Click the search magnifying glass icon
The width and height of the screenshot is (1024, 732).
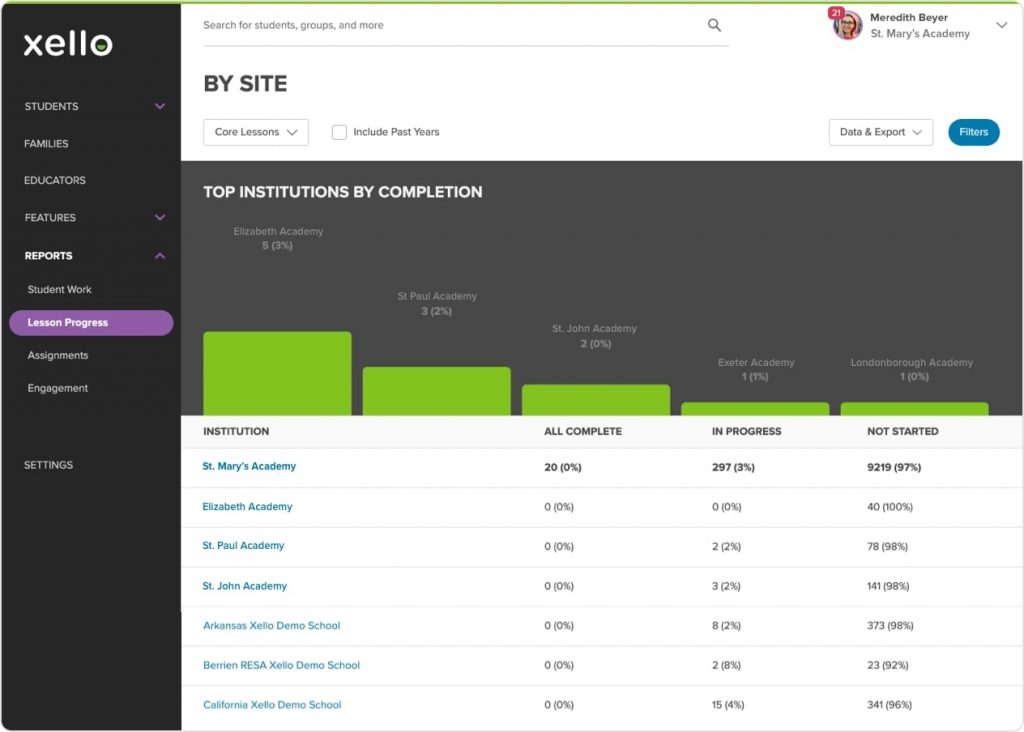point(714,24)
